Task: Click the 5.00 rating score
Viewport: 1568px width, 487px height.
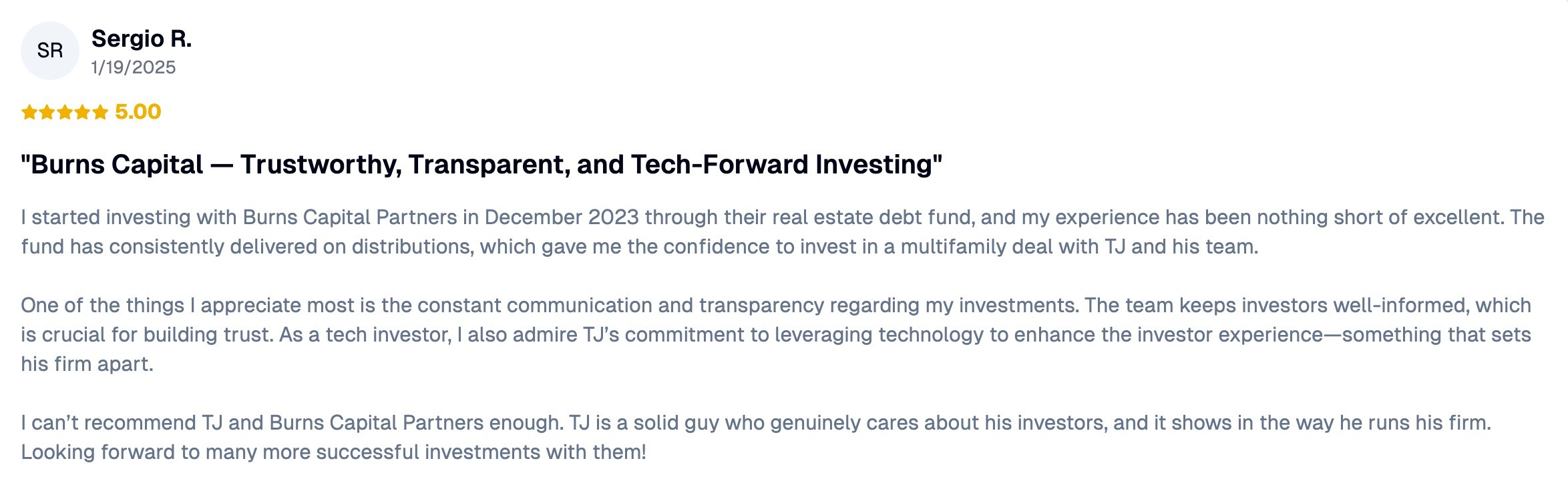Action: pyautogui.click(x=138, y=111)
